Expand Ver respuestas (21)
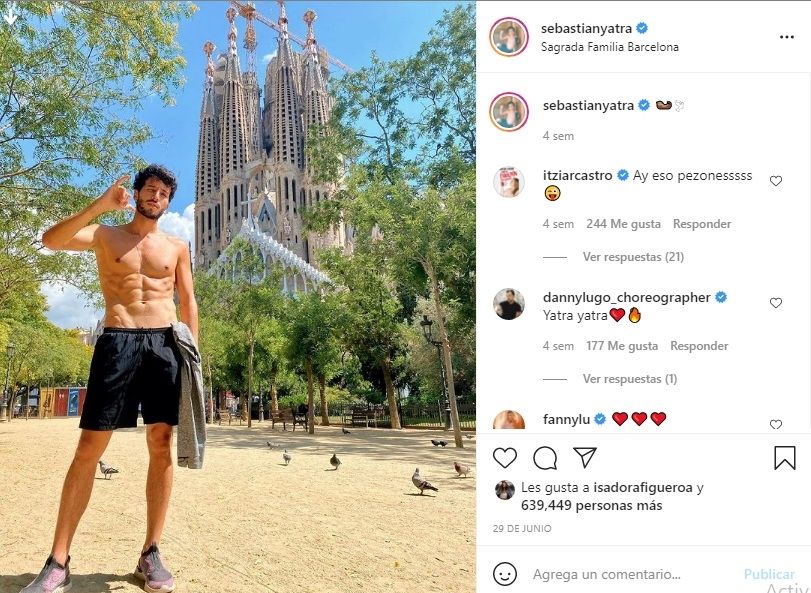 coord(633,257)
